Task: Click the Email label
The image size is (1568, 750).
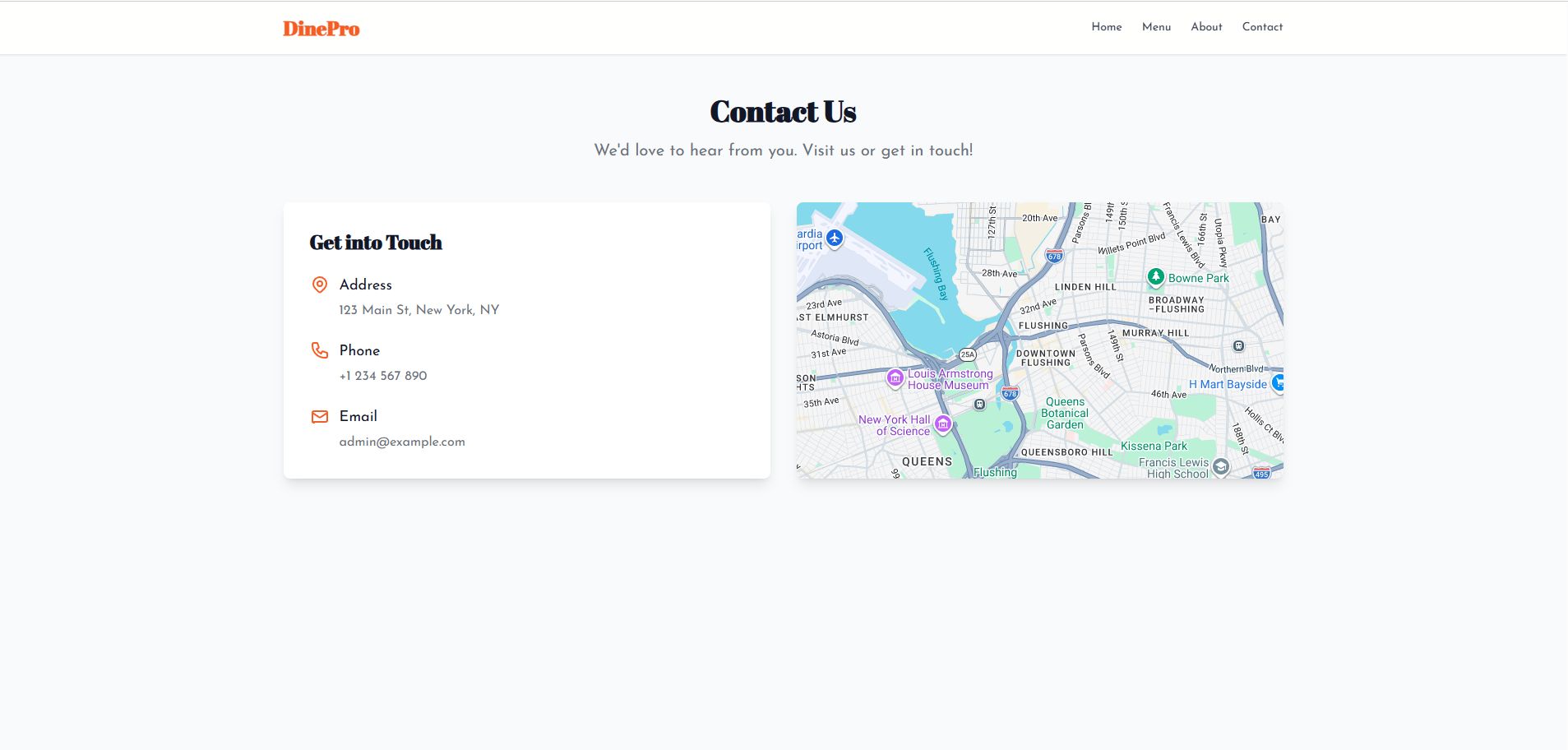Action: (358, 416)
